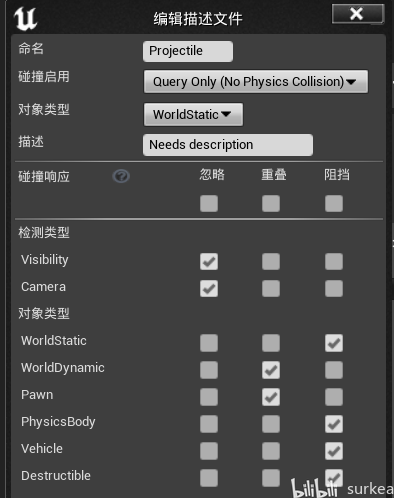Uncheck the Camera 忽略 checkbox

pos(209,288)
